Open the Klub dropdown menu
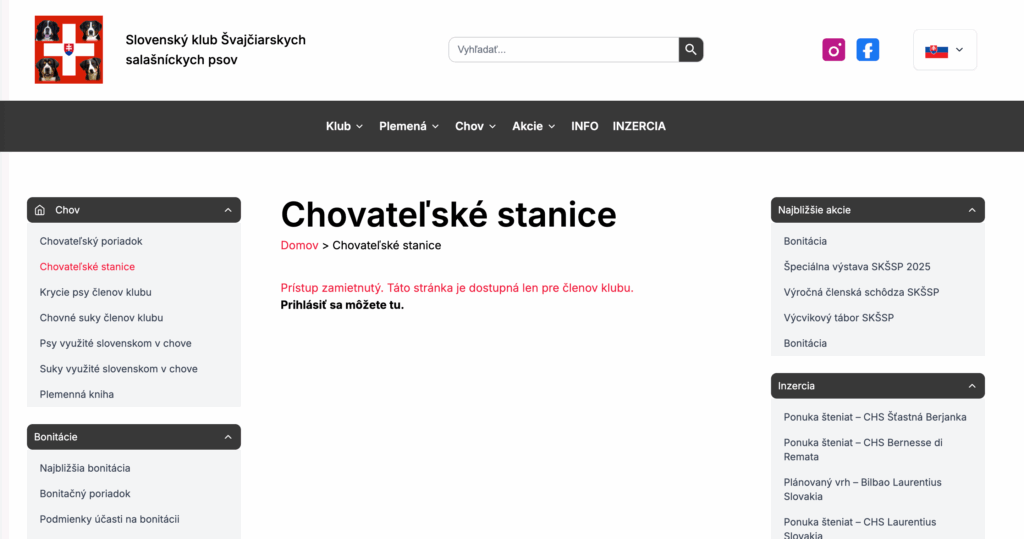1024x539 pixels. point(344,126)
